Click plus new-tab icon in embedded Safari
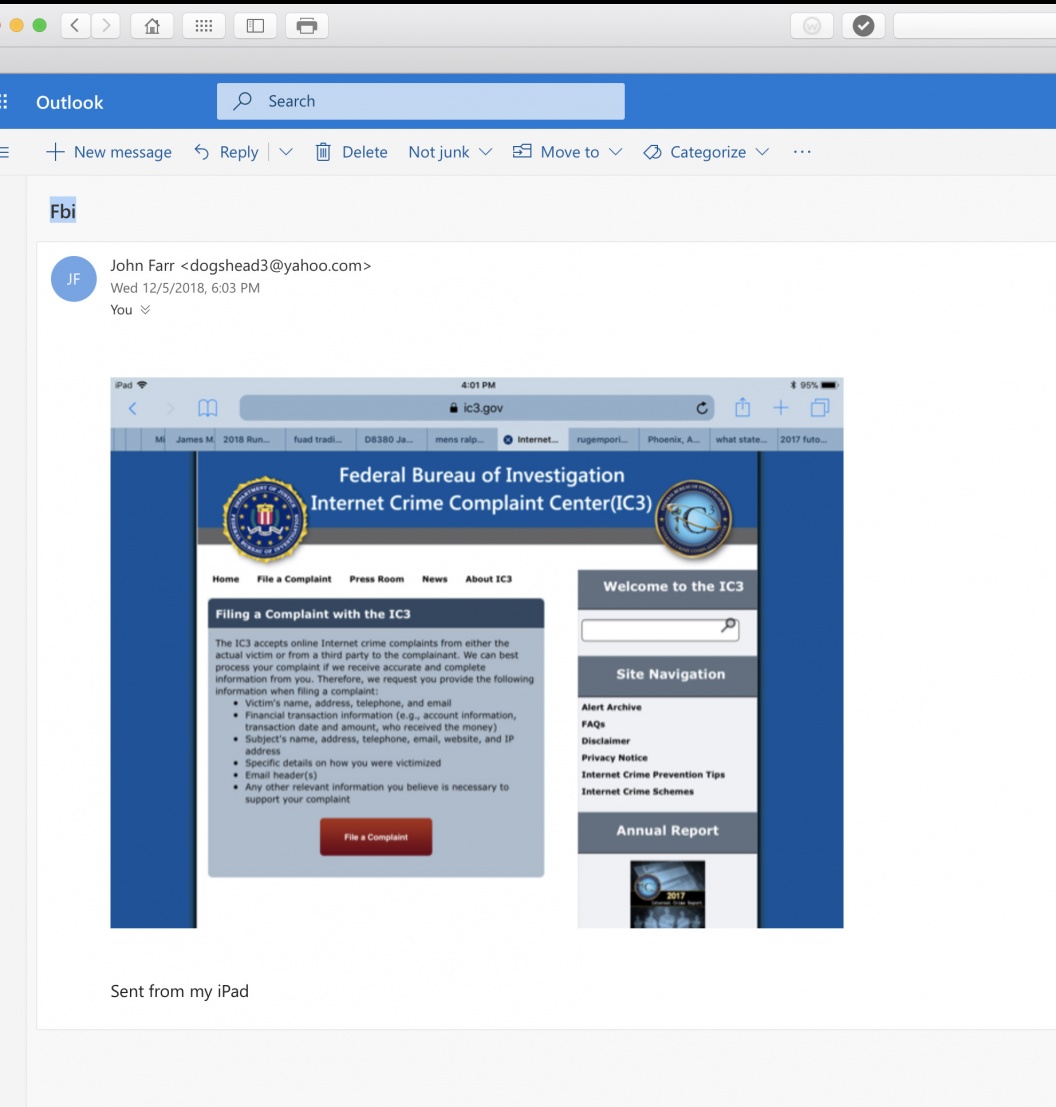Viewport: 1056px width, 1107px height. (781, 408)
